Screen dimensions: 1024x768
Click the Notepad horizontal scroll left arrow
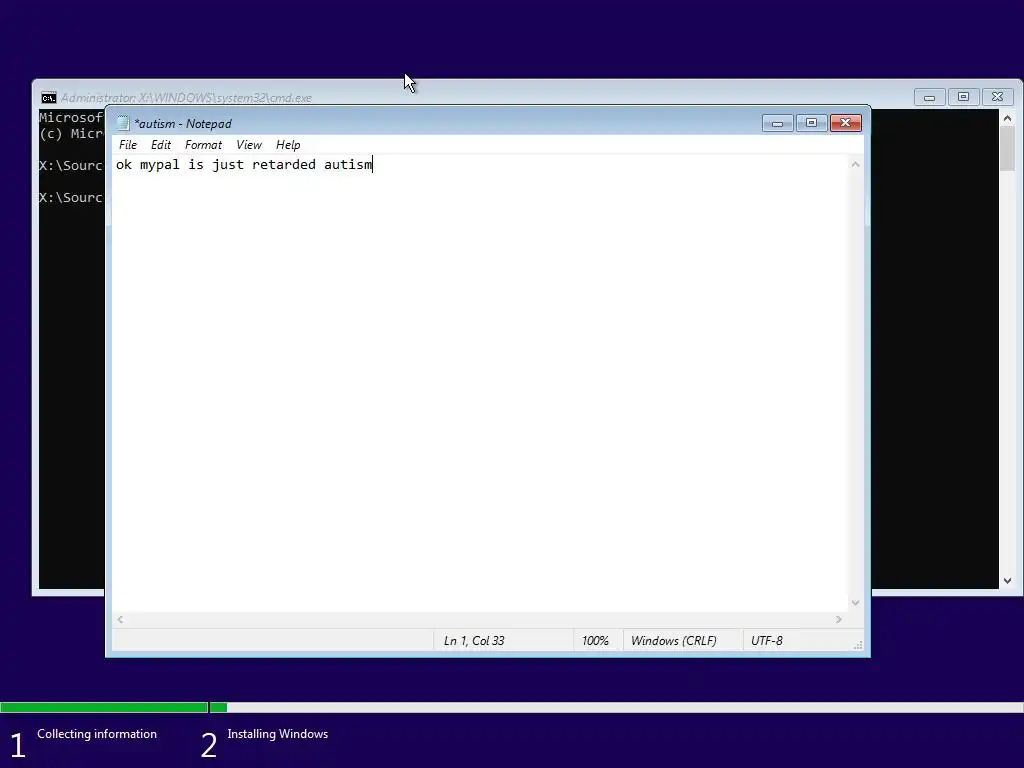(x=120, y=619)
